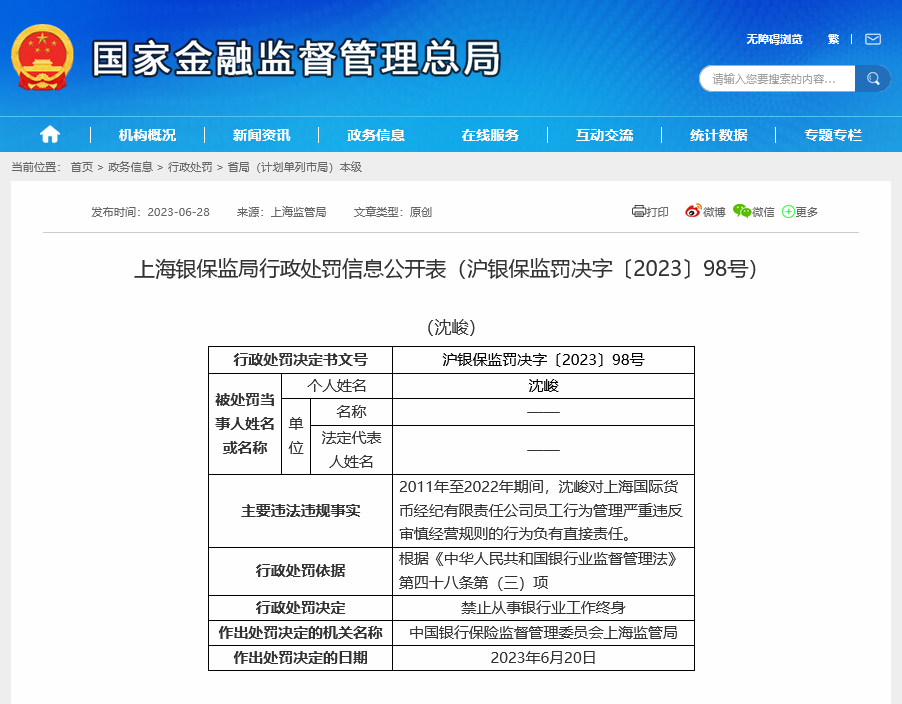
Task: Click the 主要违法违规事实 label cell
Action: pyautogui.click(x=300, y=511)
